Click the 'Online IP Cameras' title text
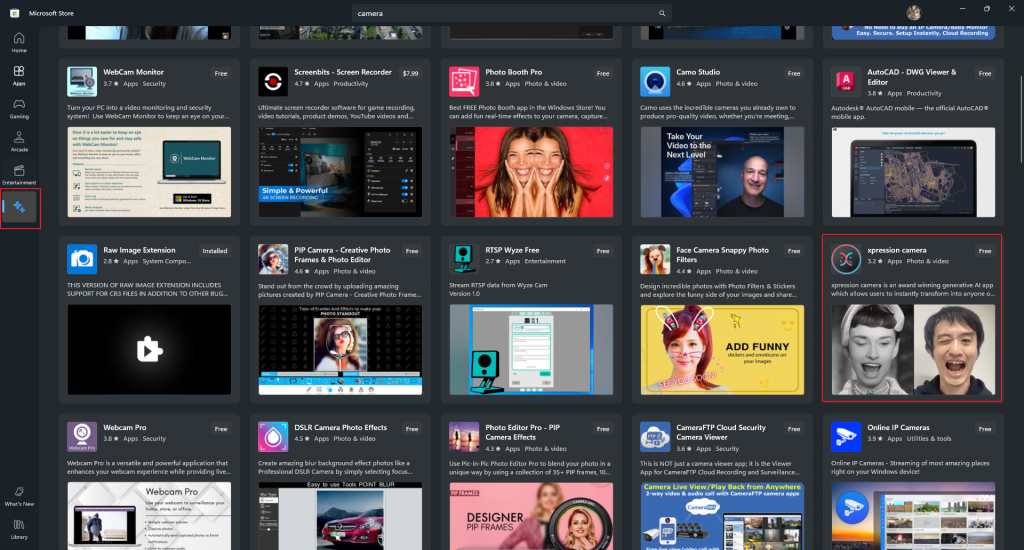Viewport: 1024px width, 550px height. pos(898,427)
